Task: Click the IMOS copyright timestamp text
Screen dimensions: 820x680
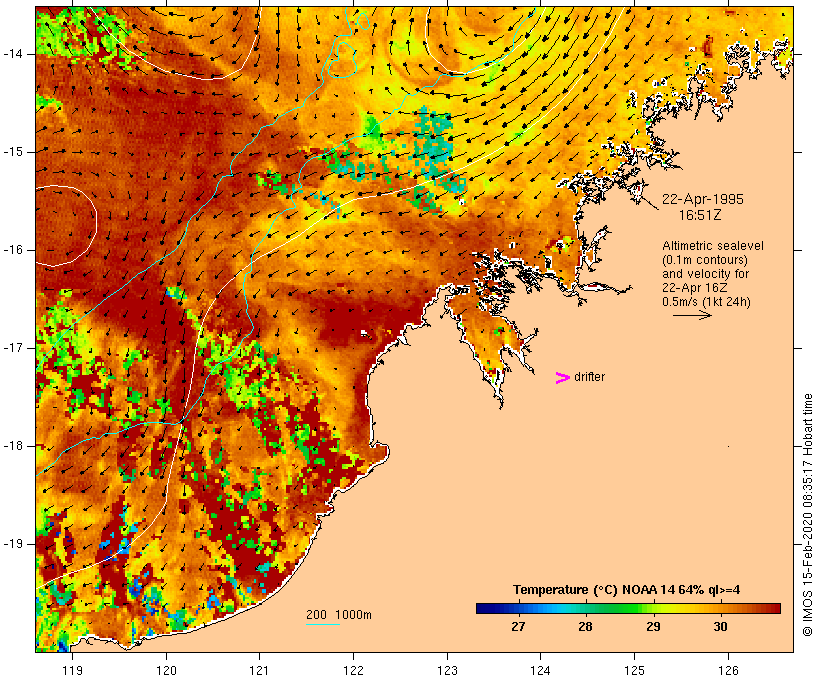Action: (807, 515)
